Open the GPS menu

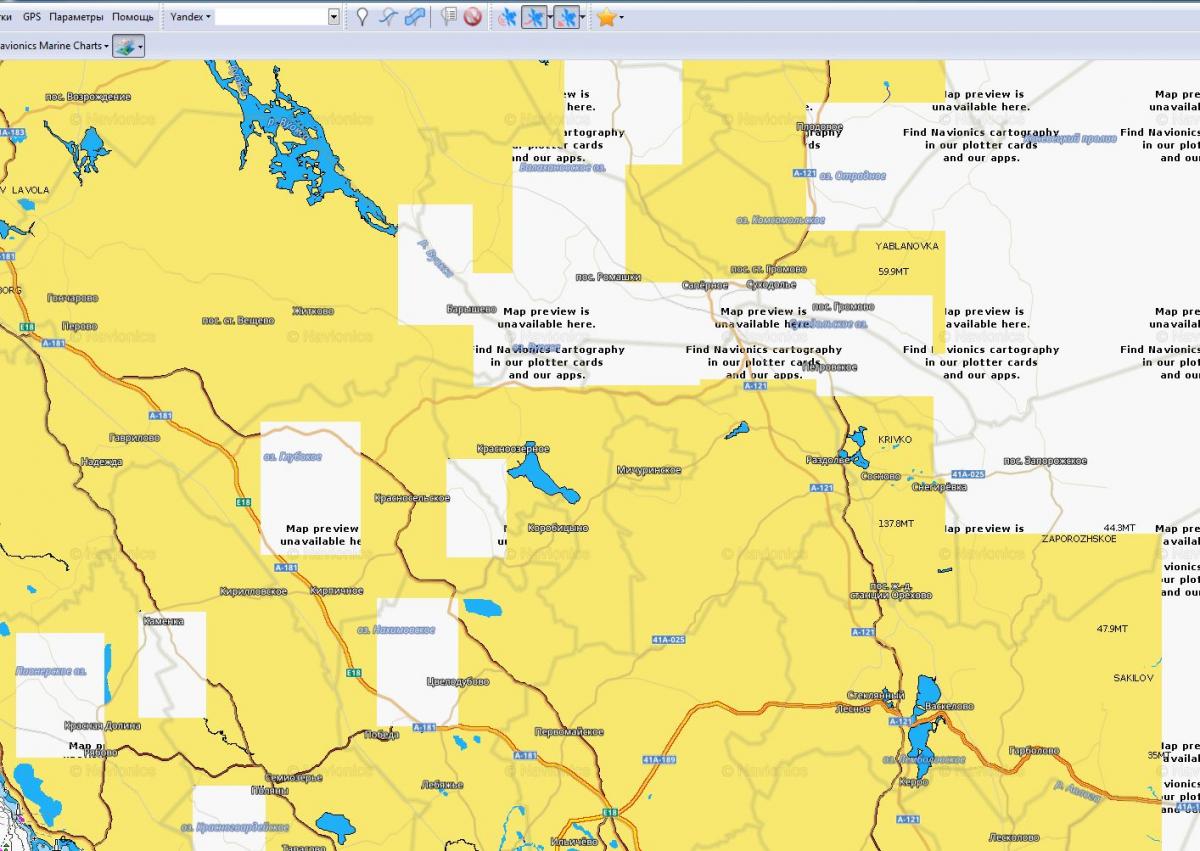click(x=32, y=17)
